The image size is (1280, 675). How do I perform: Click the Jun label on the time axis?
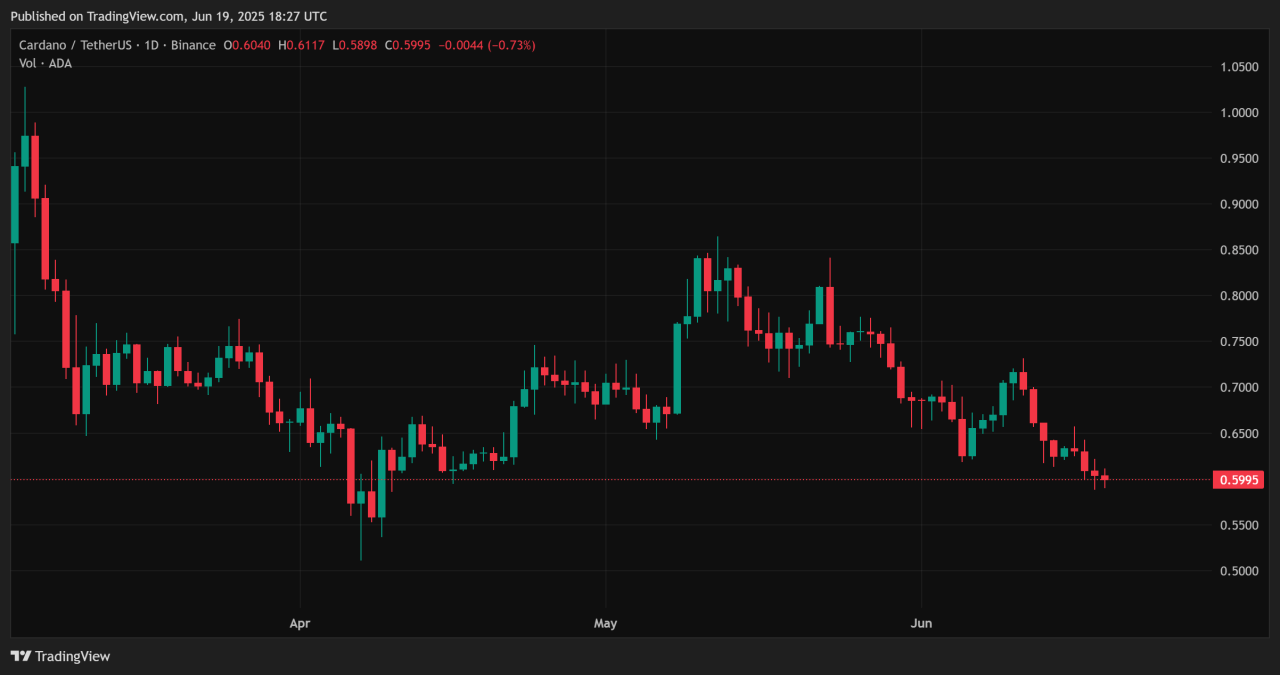point(921,624)
